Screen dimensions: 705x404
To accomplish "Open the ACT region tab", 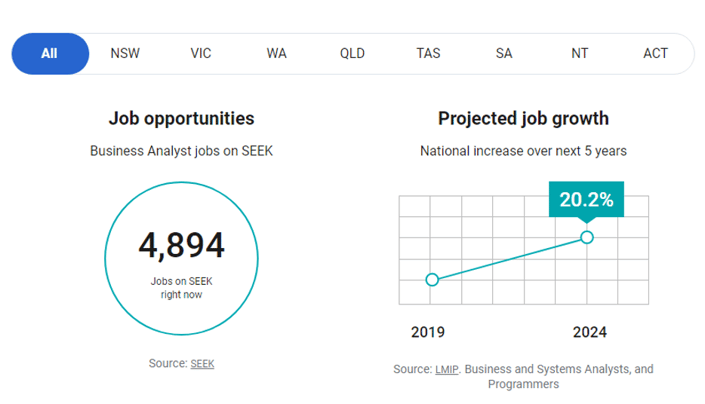I will click(655, 53).
